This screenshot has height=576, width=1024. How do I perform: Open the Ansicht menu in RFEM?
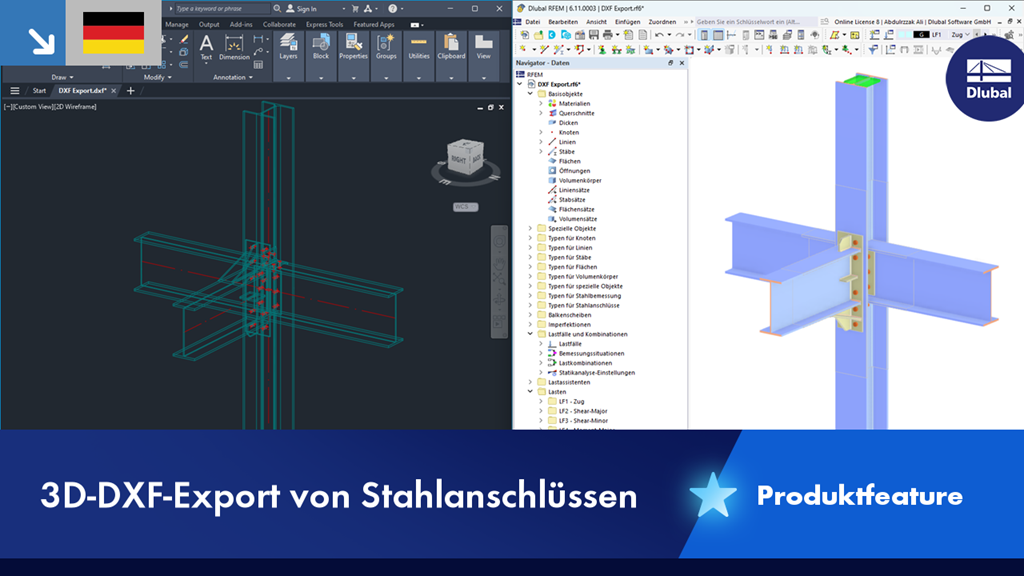(x=596, y=22)
